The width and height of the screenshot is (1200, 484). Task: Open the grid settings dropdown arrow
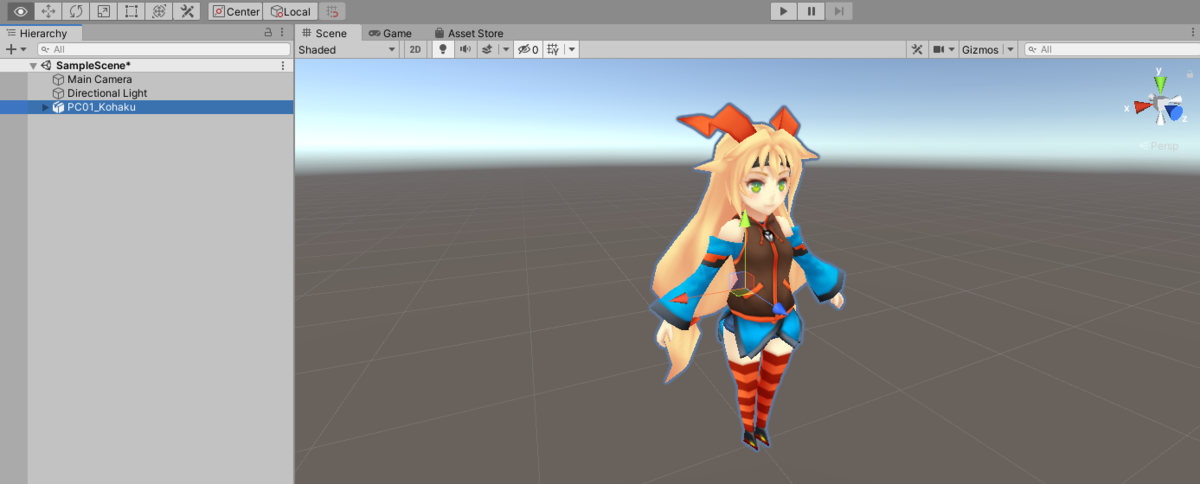(x=571, y=49)
